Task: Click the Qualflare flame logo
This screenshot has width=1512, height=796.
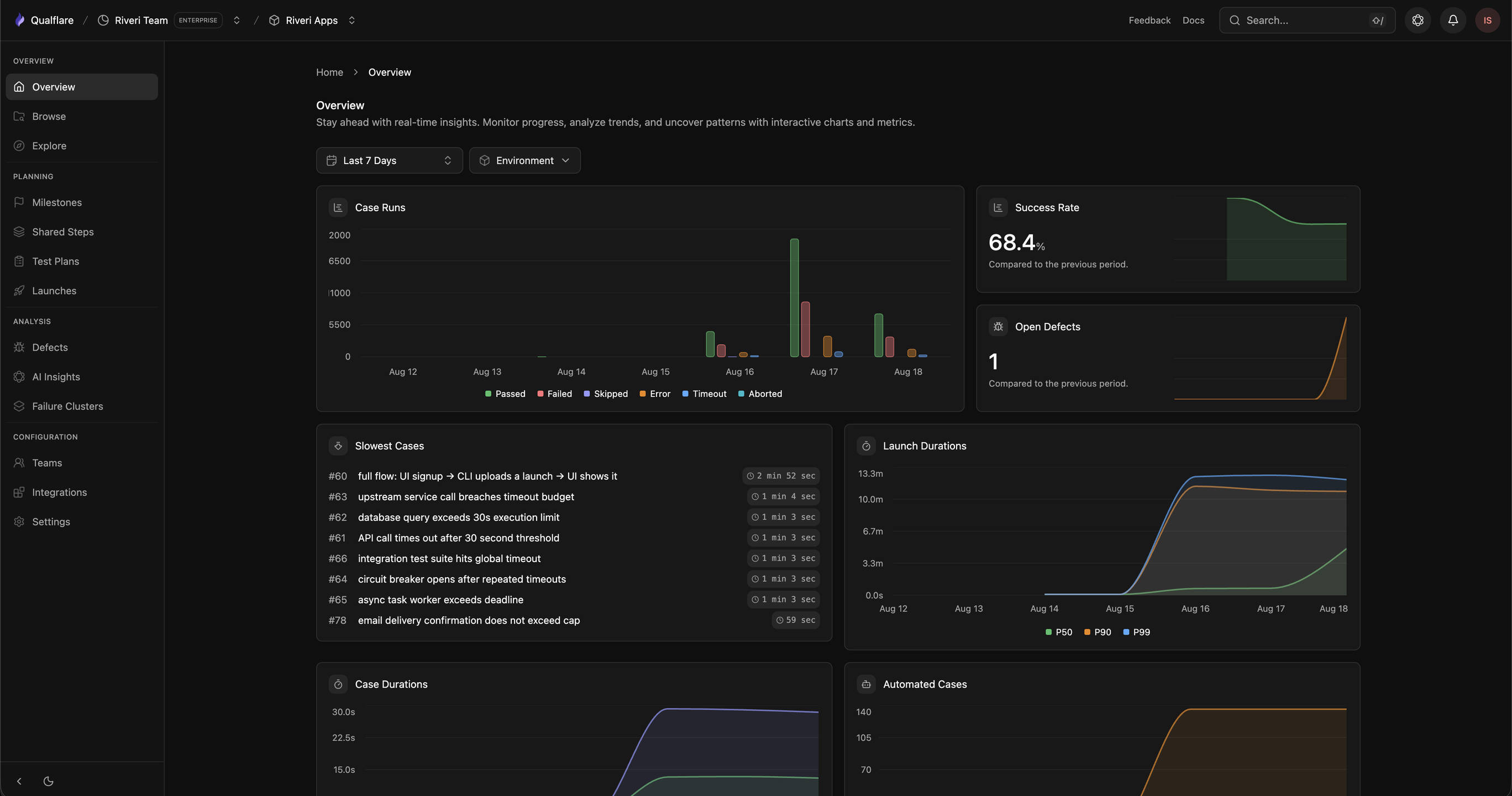Action: (20, 20)
